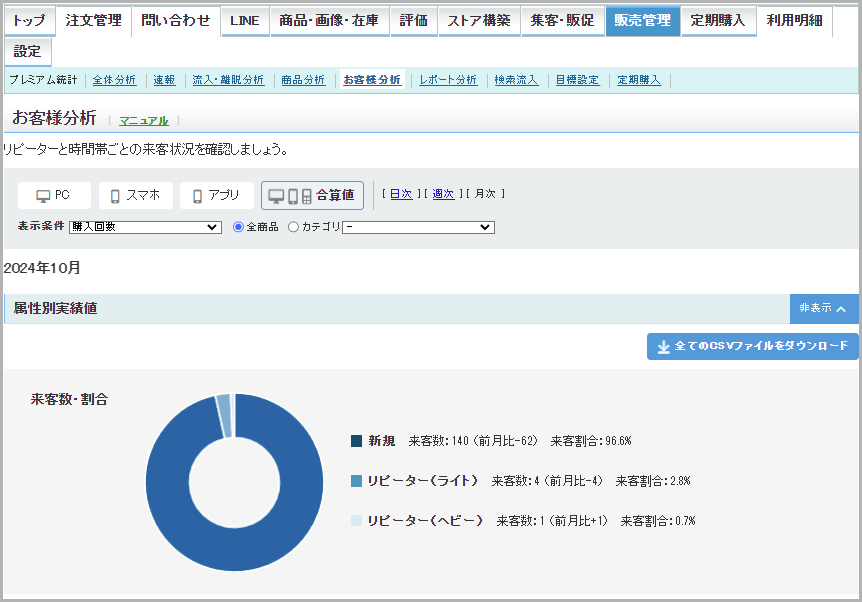Collapse section with 非表示 button
Screen dimensions: 862x602
[824, 309]
